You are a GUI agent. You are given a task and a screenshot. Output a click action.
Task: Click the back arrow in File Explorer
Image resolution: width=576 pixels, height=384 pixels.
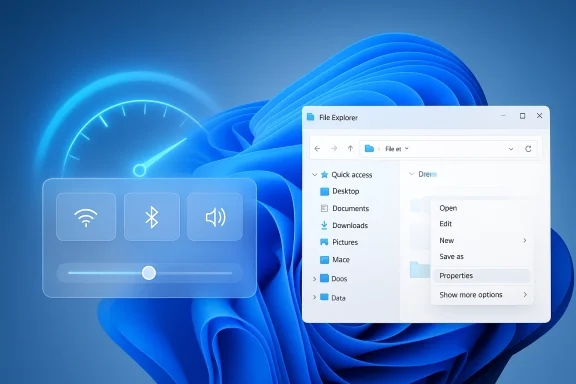tap(317, 149)
